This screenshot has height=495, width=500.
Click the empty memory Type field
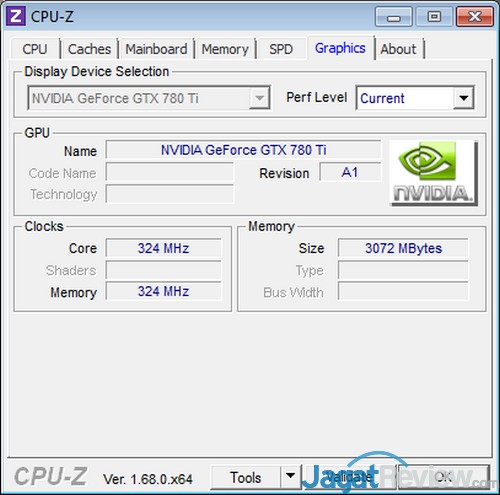tap(403, 270)
